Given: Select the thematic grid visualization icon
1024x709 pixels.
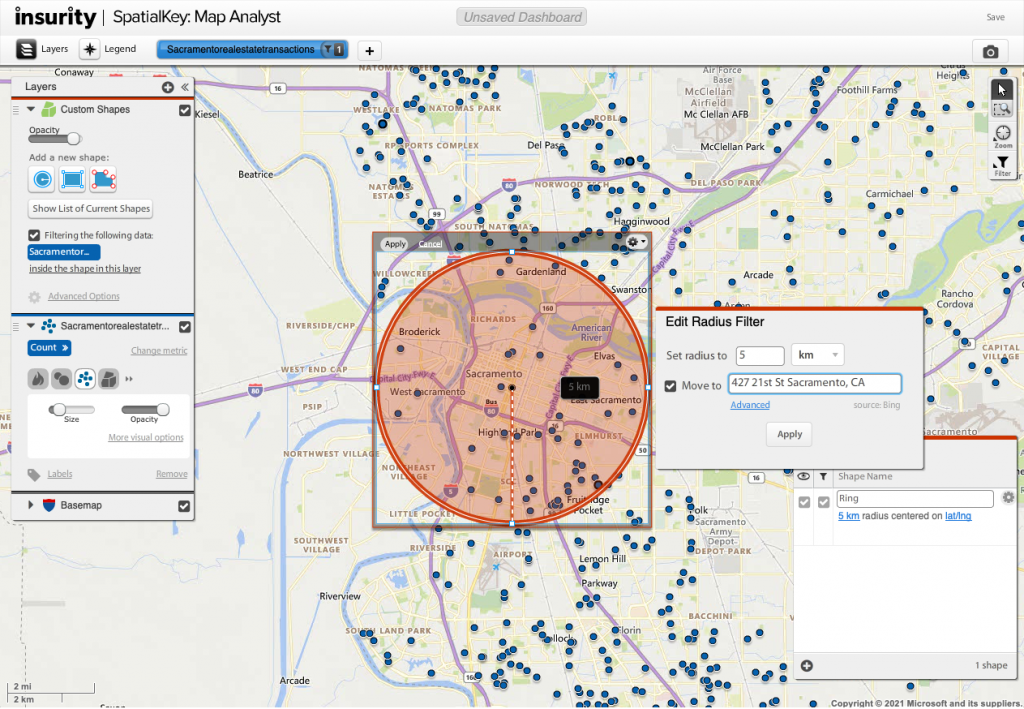Looking at the screenshot, I should 108,379.
